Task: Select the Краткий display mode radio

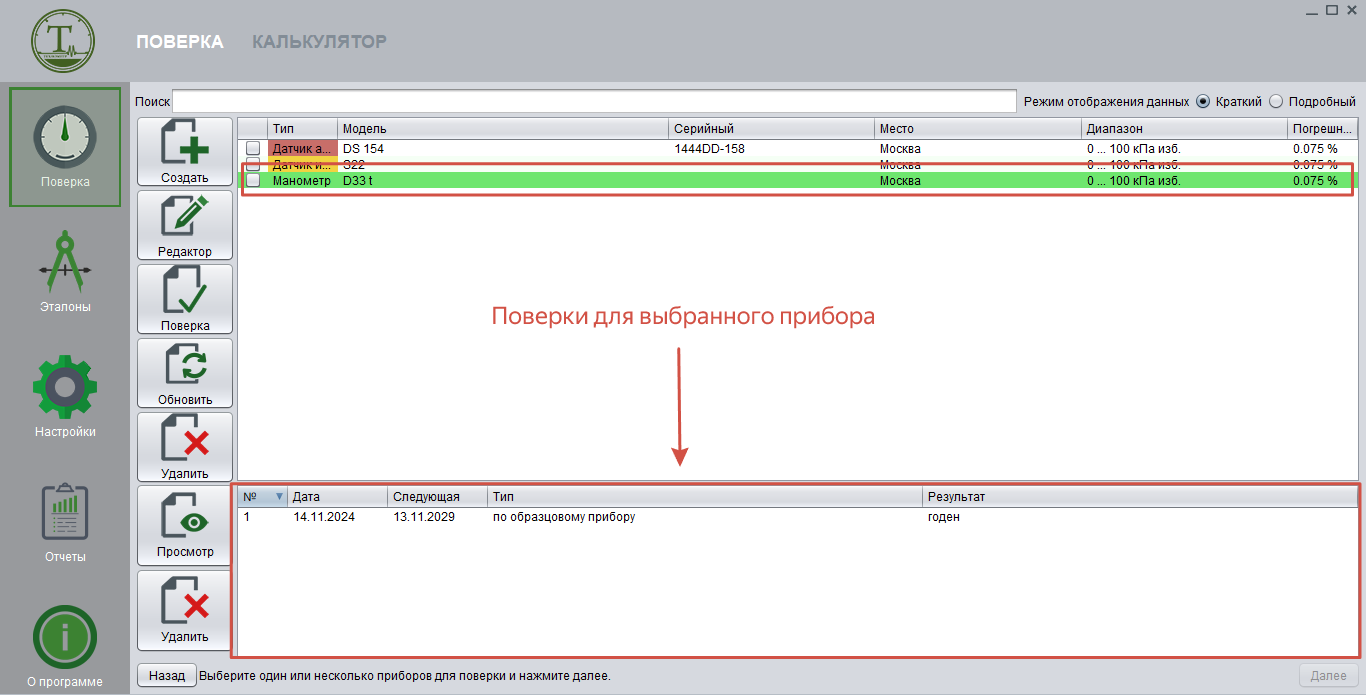Action: click(x=1203, y=101)
